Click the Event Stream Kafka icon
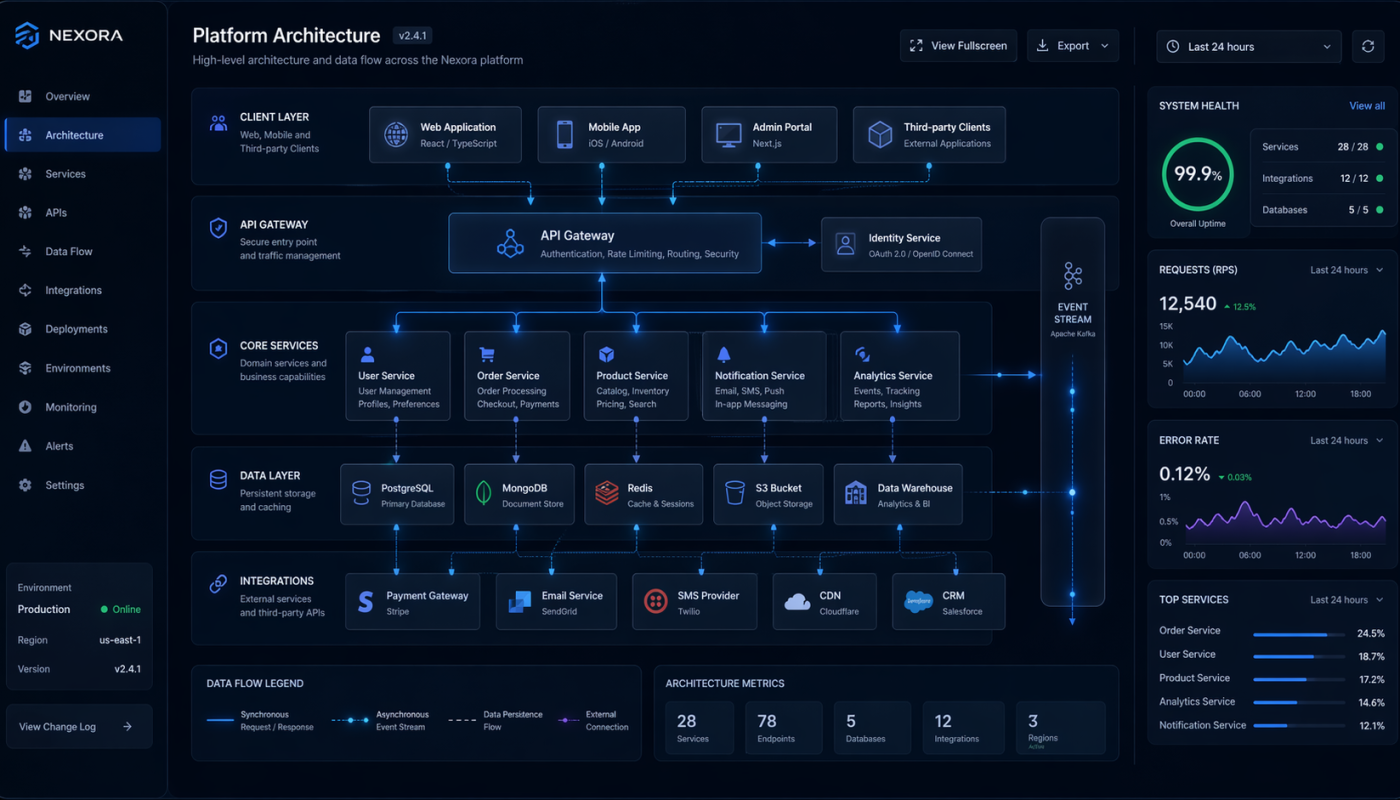The width and height of the screenshot is (1400, 800). tap(1072, 275)
